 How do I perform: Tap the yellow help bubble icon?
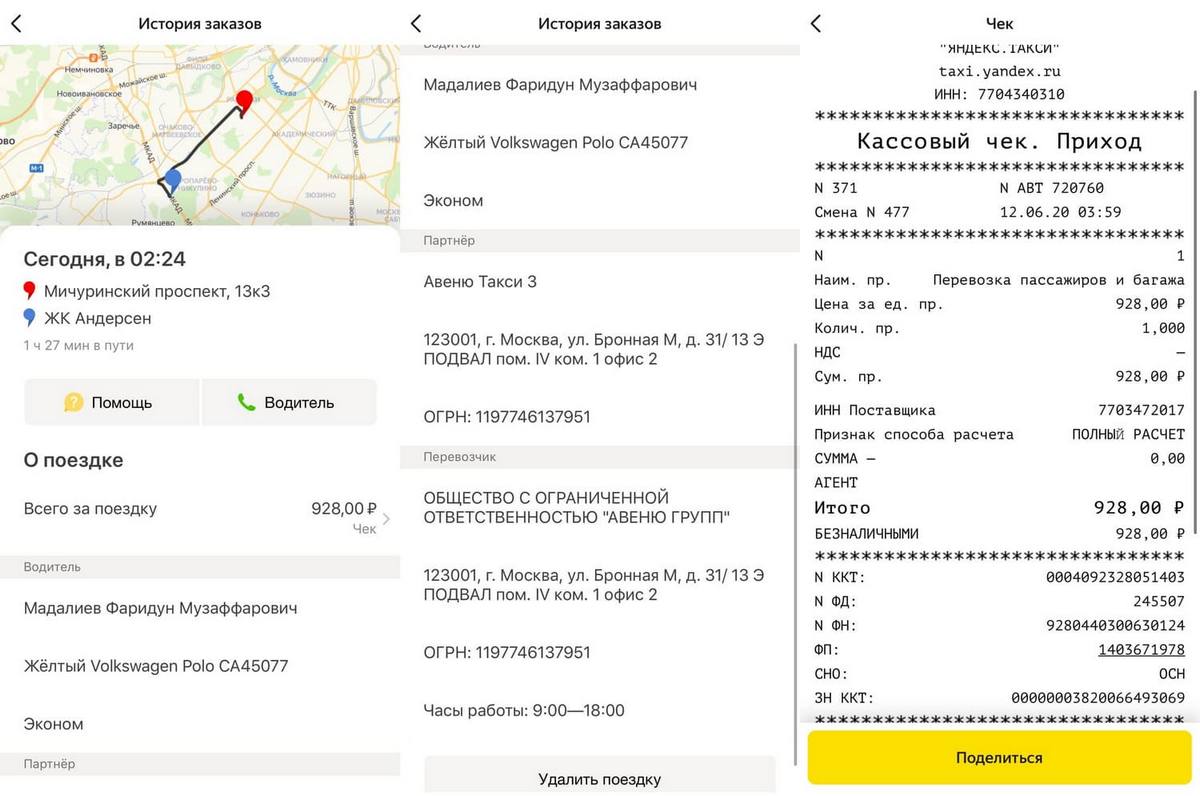point(73,403)
